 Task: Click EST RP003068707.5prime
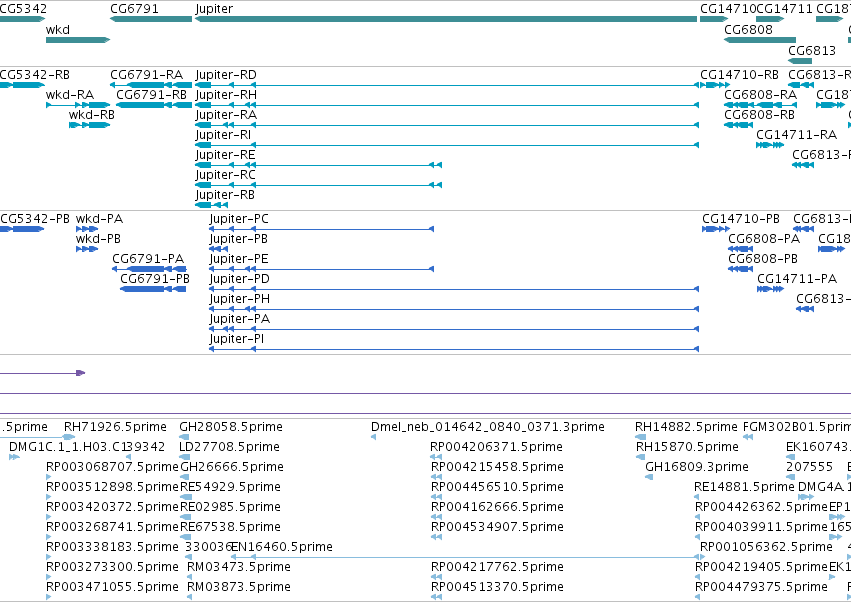point(112,467)
